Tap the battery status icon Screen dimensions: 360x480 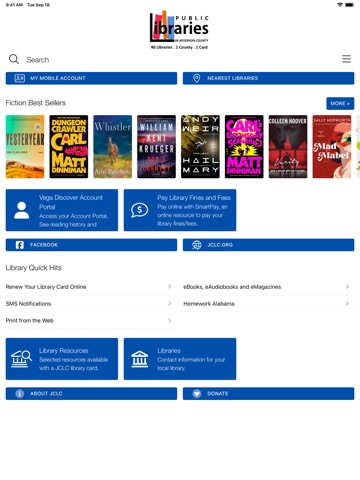tap(349, 5)
